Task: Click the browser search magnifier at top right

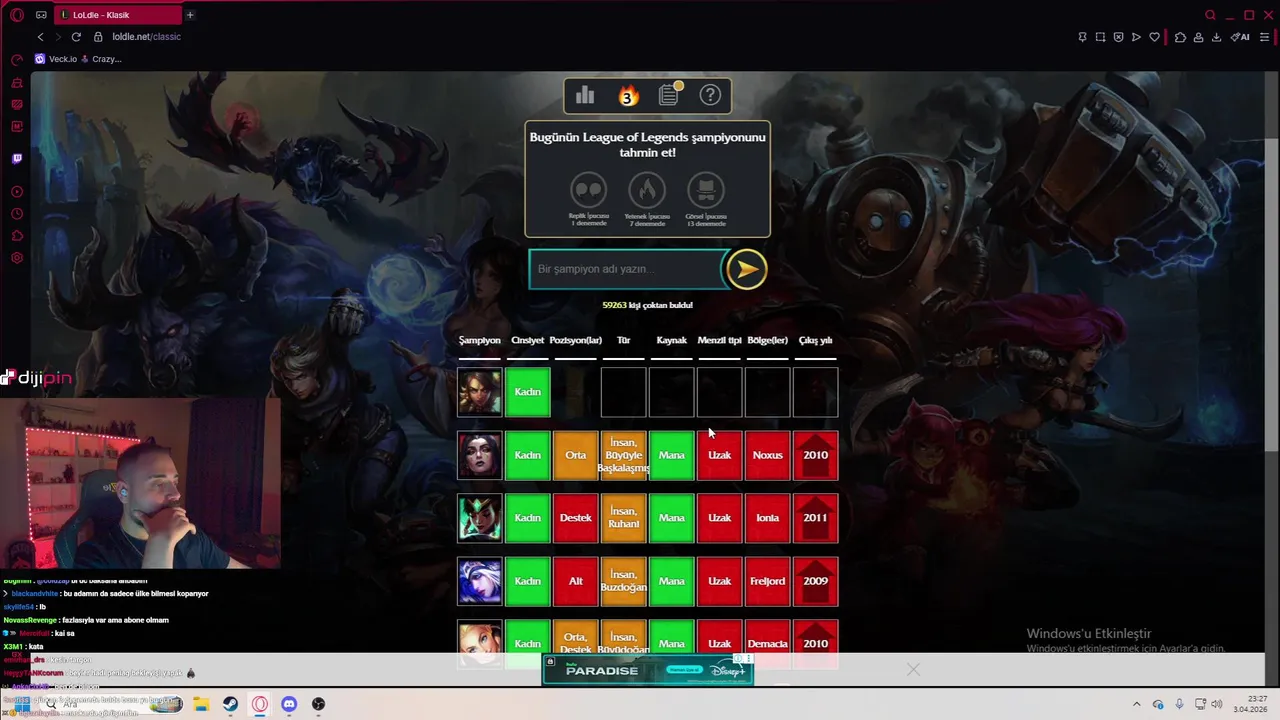Action: pos(1210,15)
